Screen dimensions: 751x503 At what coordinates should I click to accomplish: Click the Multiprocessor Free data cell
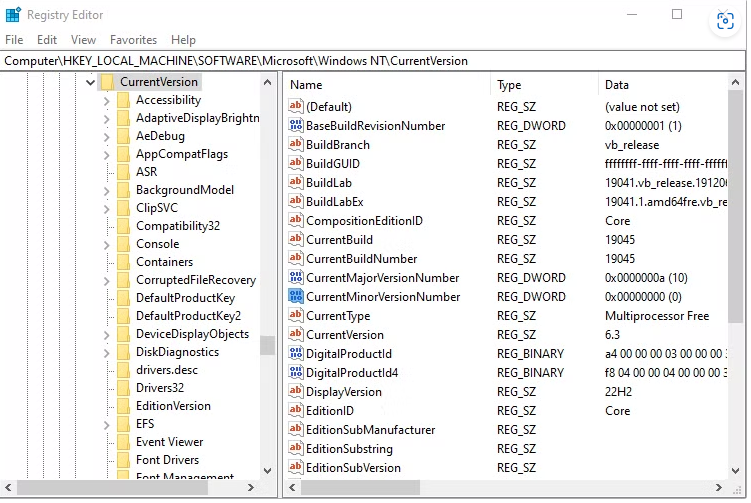click(657, 316)
